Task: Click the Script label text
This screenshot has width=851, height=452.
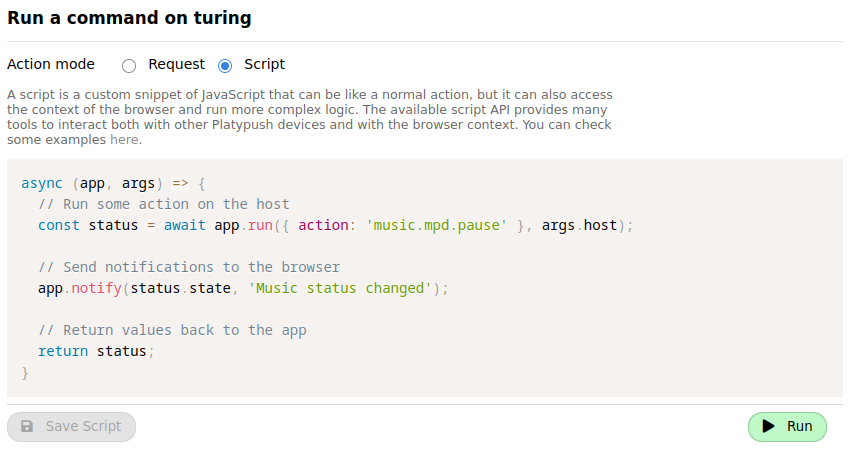Action: pyautogui.click(x=264, y=64)
